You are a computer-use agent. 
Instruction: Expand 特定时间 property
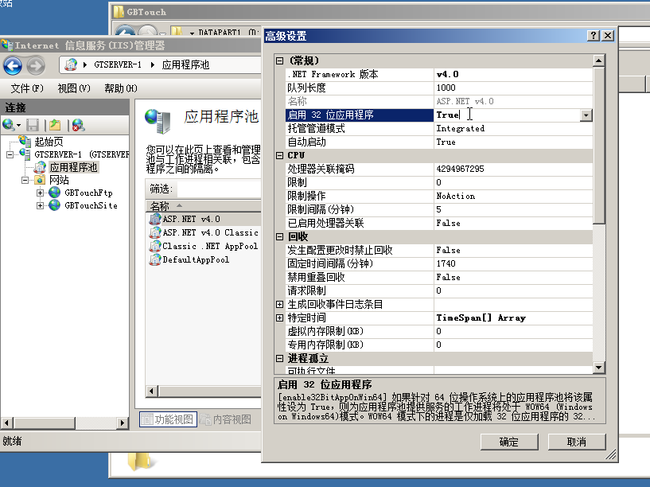280,318
